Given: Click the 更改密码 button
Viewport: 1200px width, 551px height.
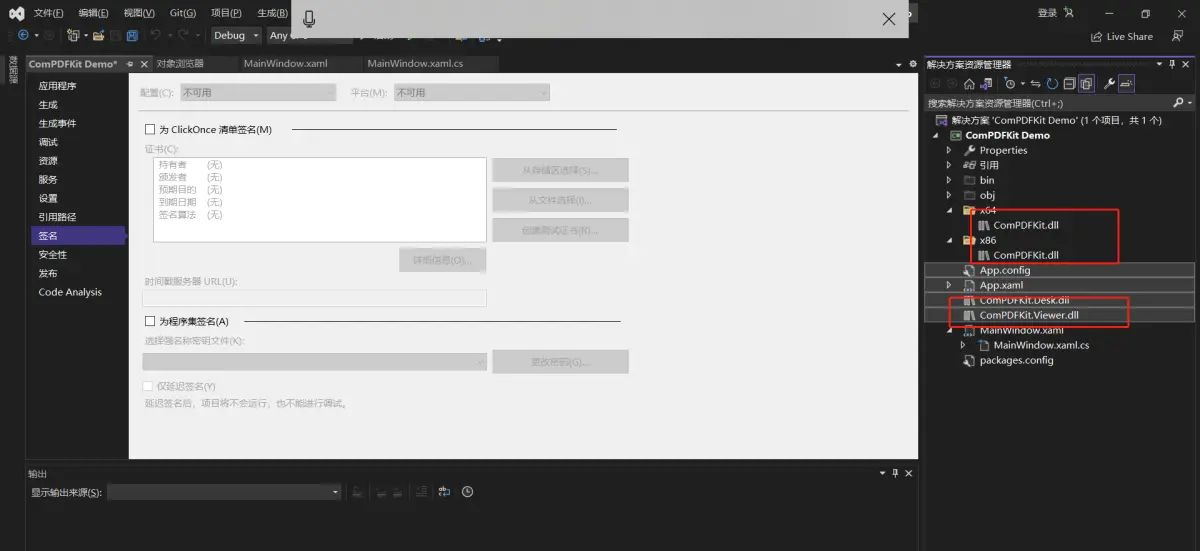Looking at the screenshot, I should [560, 362].
